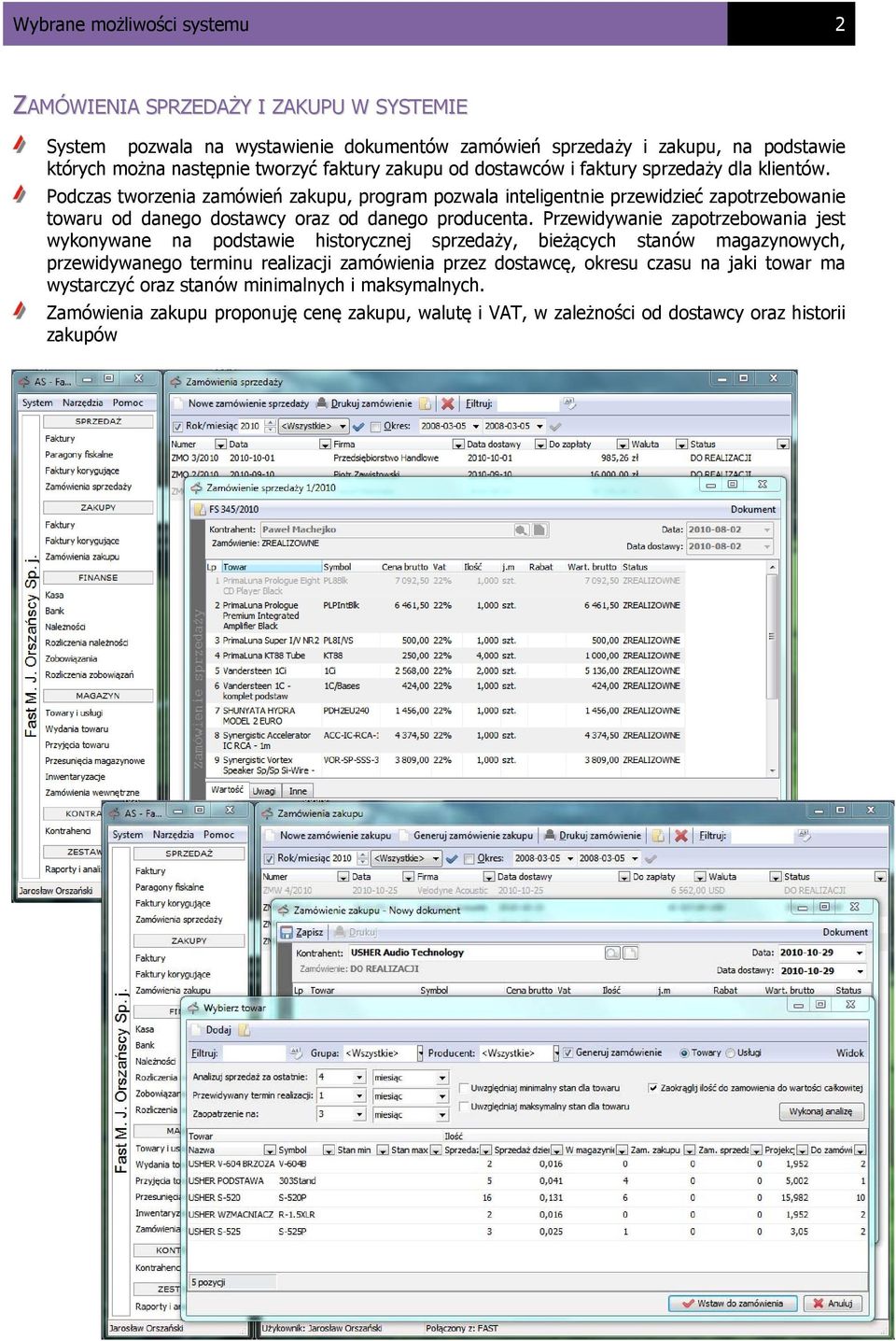This screenshot has width=896, height=1341.
Task: Click printer icon in Zamówienia sprzedaży toolbar
Action: click(x=322, y=403)
